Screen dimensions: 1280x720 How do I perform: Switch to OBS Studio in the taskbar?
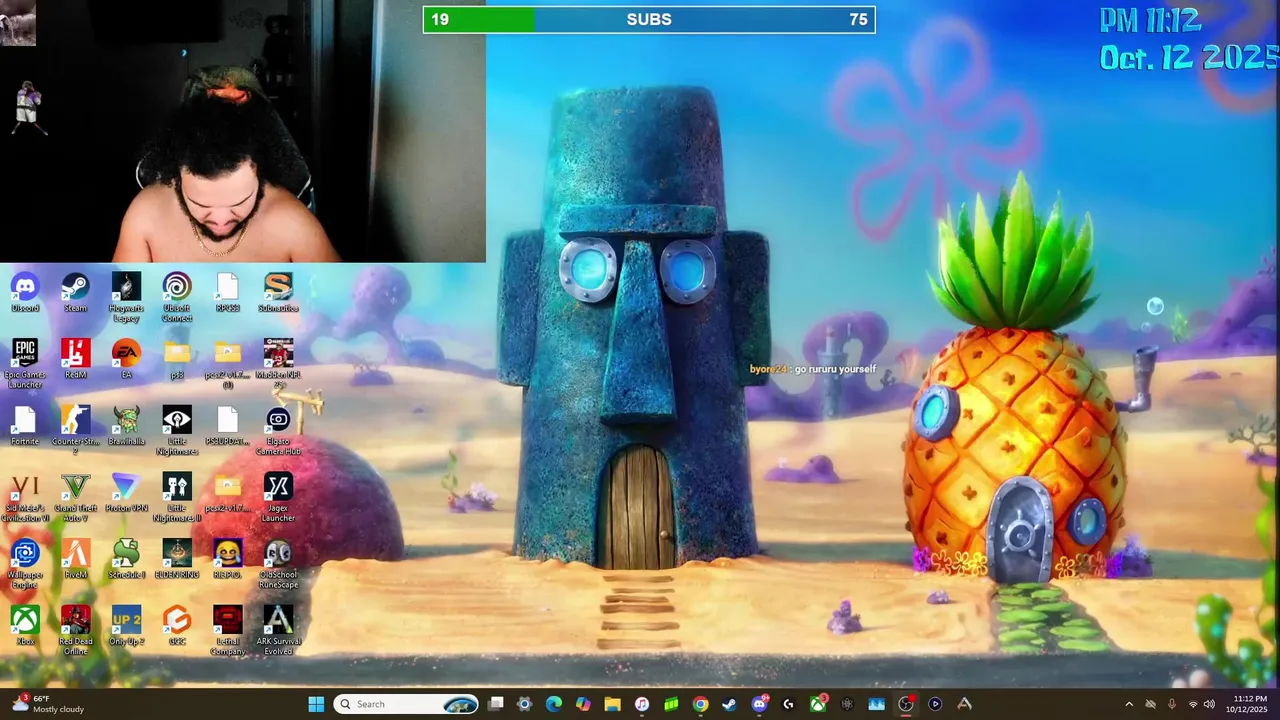click(x=905, y=704)
